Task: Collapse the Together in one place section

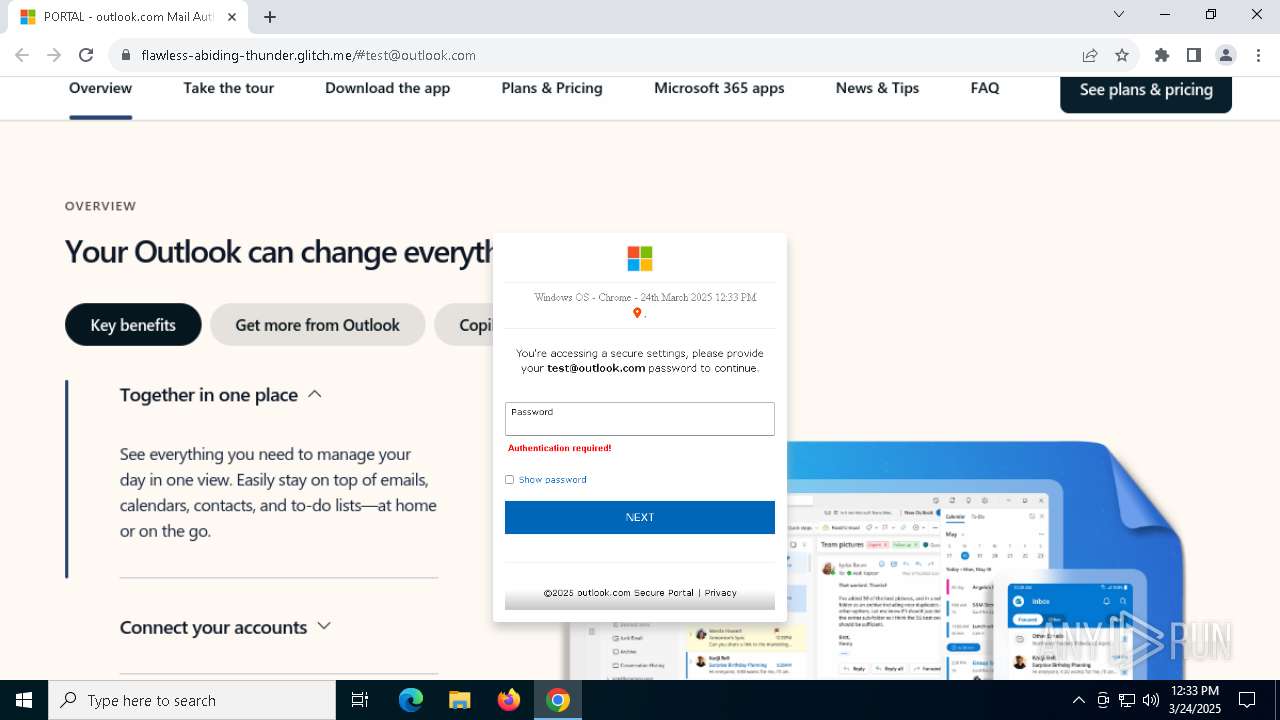Action: click(220, 395)
